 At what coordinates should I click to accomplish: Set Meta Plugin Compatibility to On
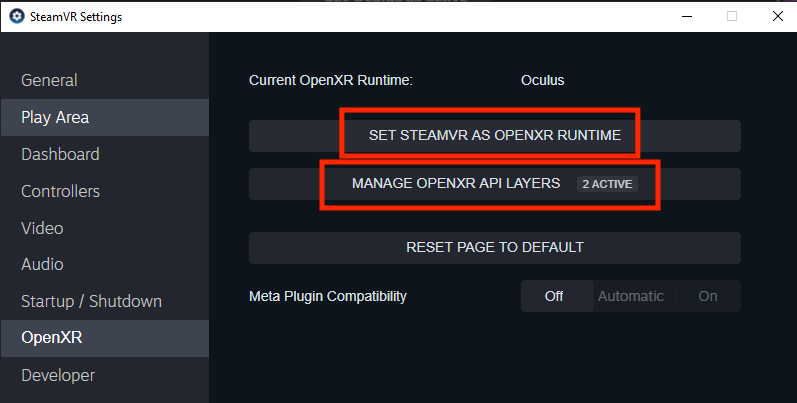click(x=708, y=296)
